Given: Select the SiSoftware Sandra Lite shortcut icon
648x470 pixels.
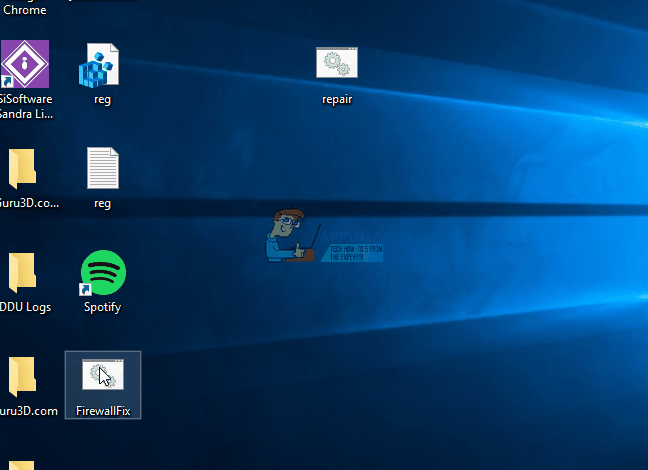Looking at the screenshot, I should [25, 64].
